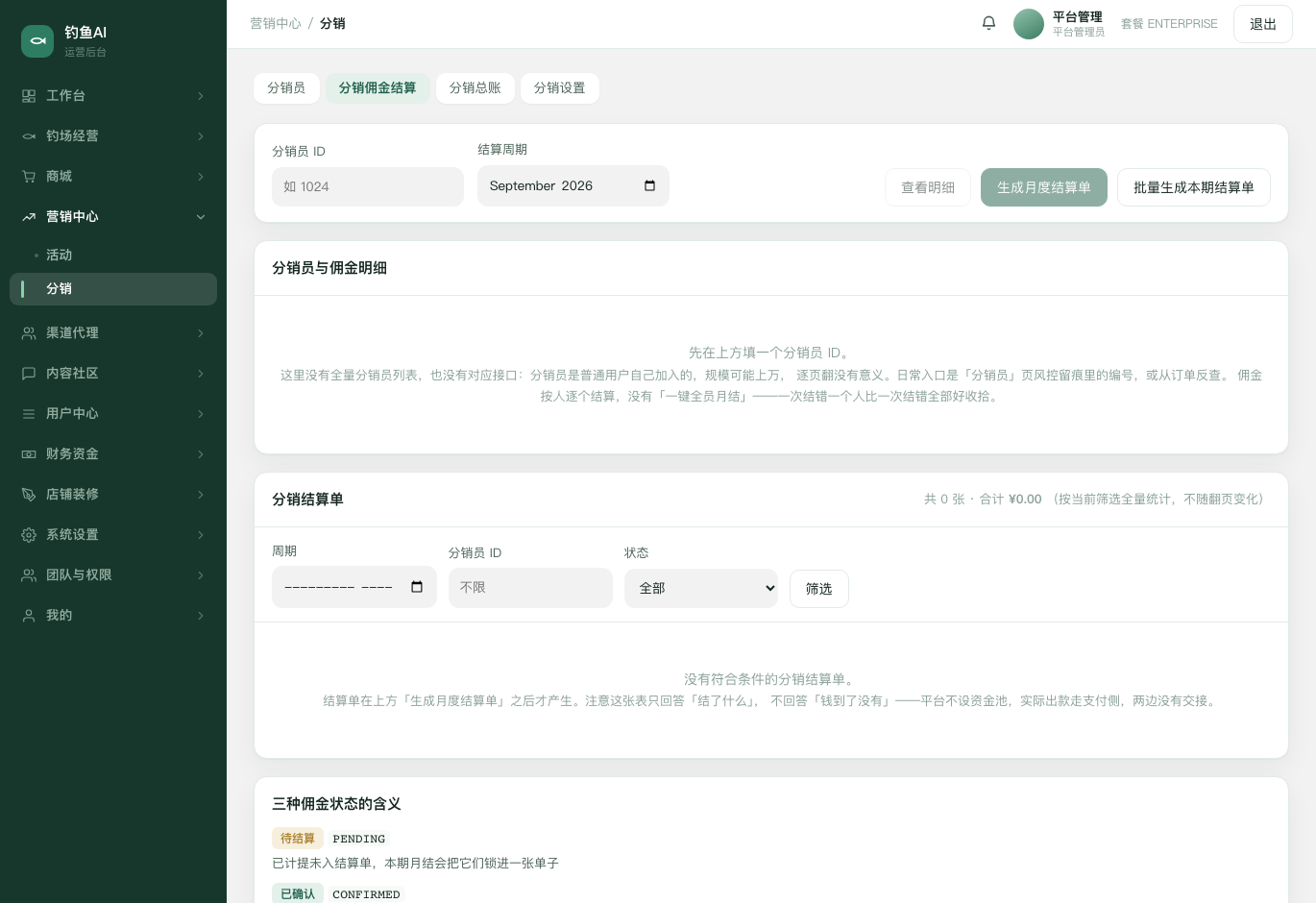Open the 分销总账 tab
Screen dimensions: 1316x903
point(475,88)
